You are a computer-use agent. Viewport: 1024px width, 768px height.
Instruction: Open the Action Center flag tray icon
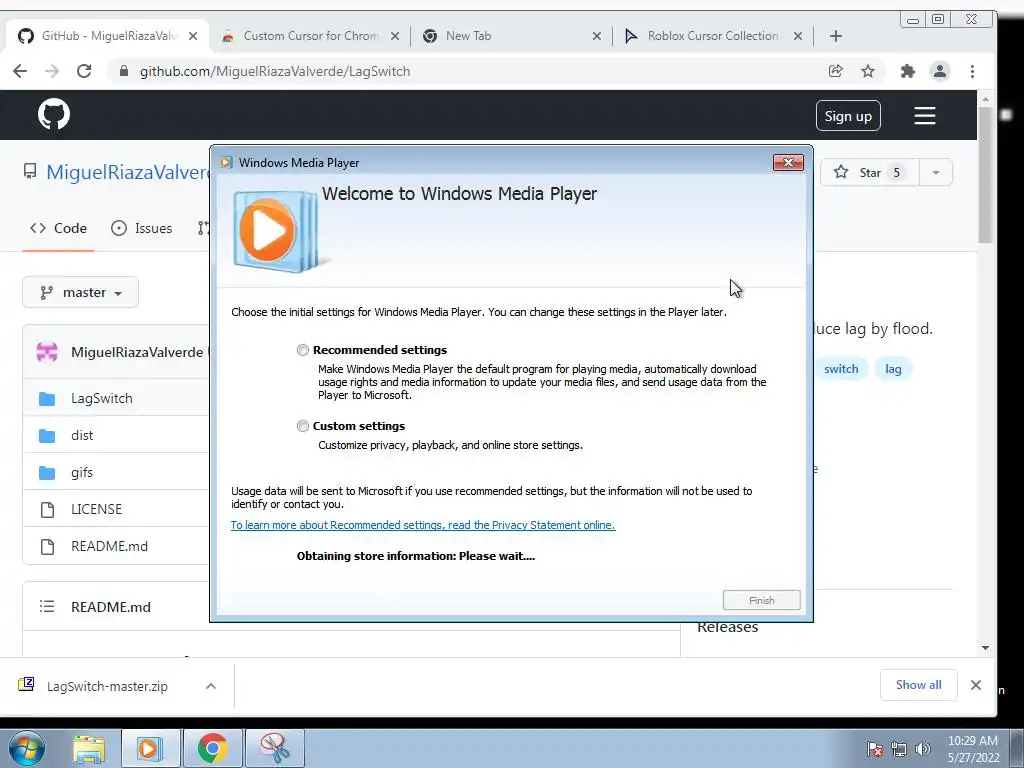click(x=874, y=749)
